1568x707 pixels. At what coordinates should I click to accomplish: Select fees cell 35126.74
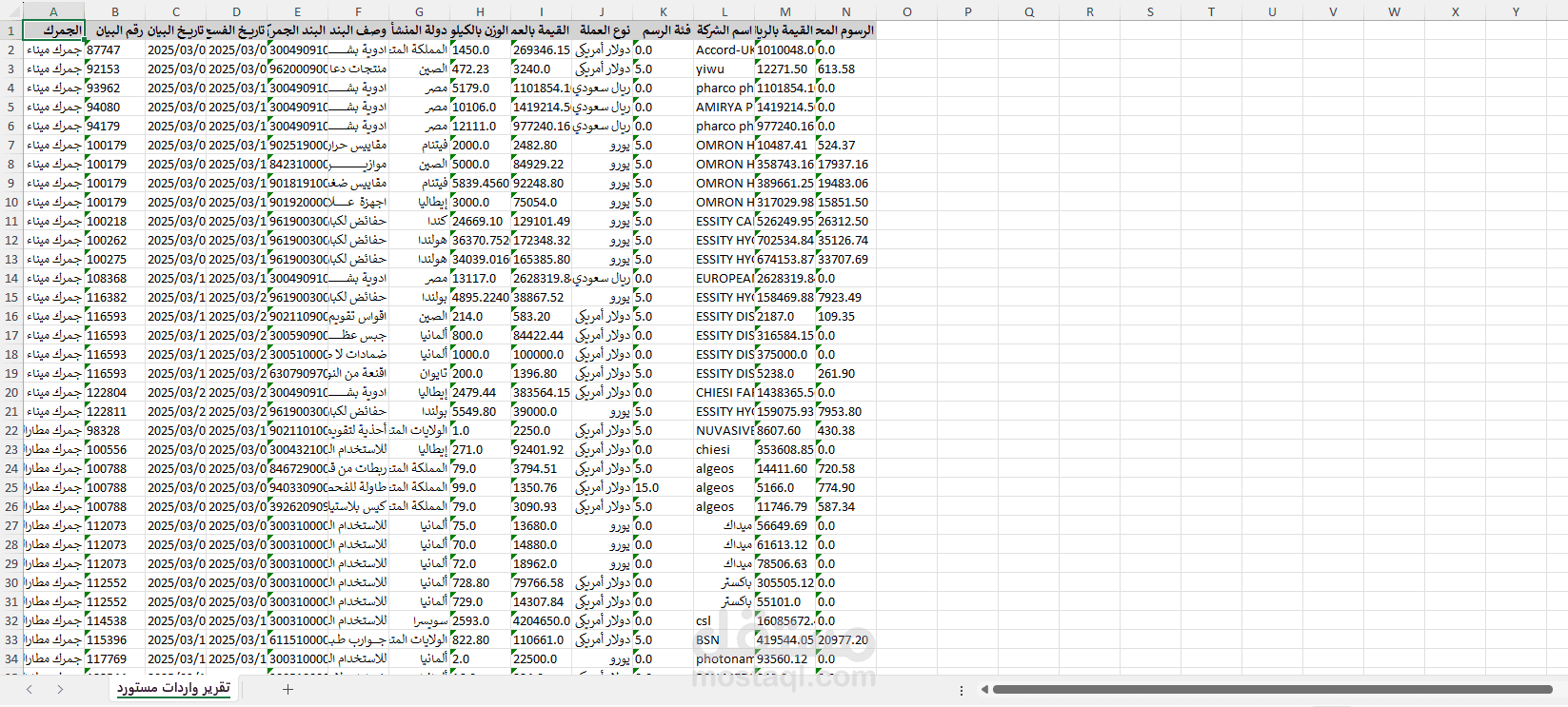pos(846,240)
